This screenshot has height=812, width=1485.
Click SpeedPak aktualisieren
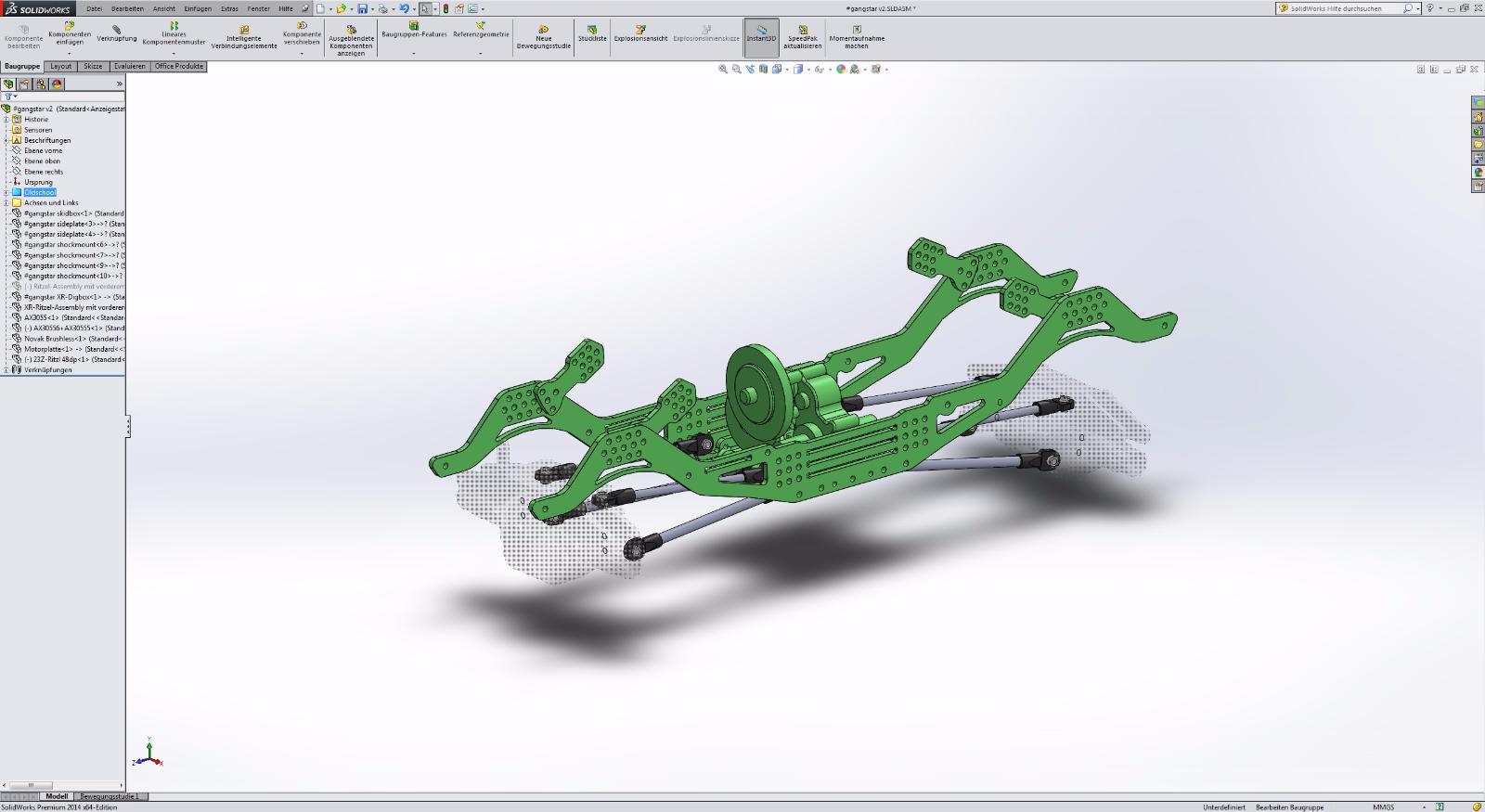coord(803,37)
